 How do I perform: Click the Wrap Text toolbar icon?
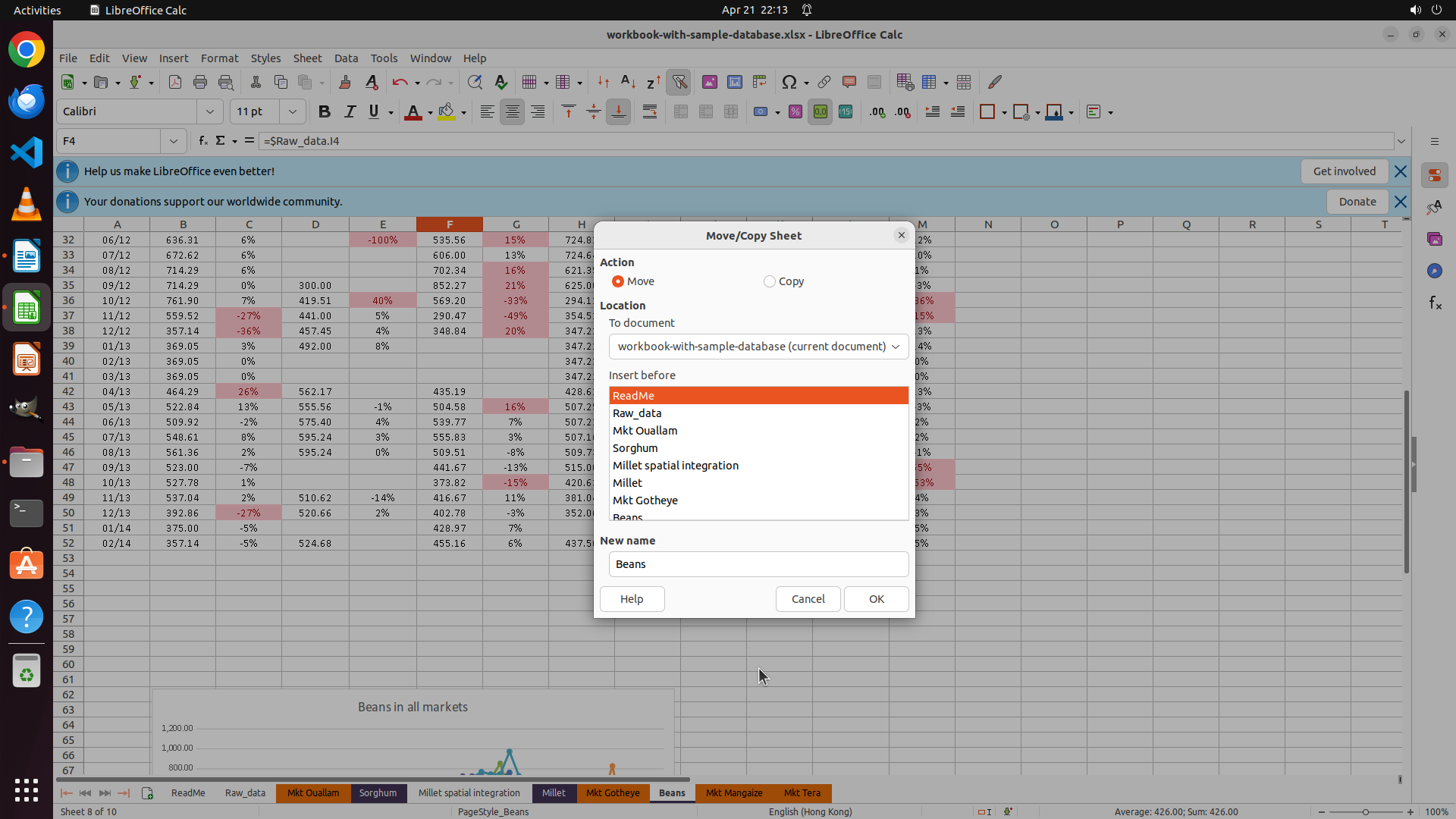(x=650, y=111)
